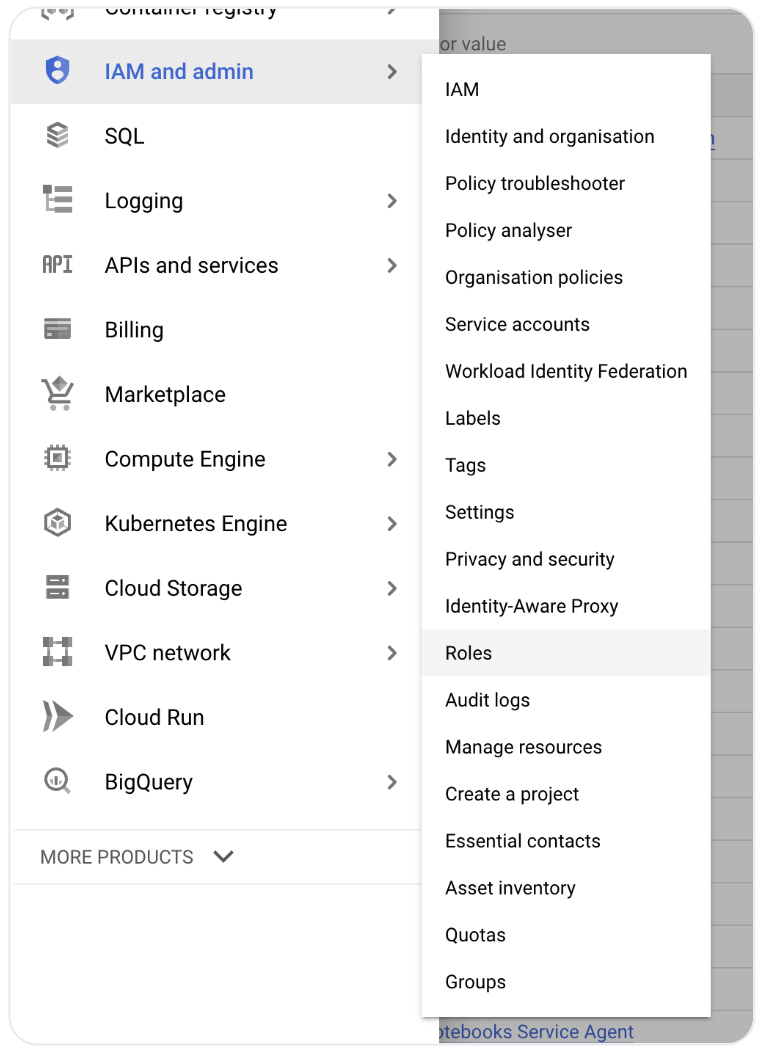Click the Cloud Storage icon
Screen dimensions: 764x1054
click(57, 587)
